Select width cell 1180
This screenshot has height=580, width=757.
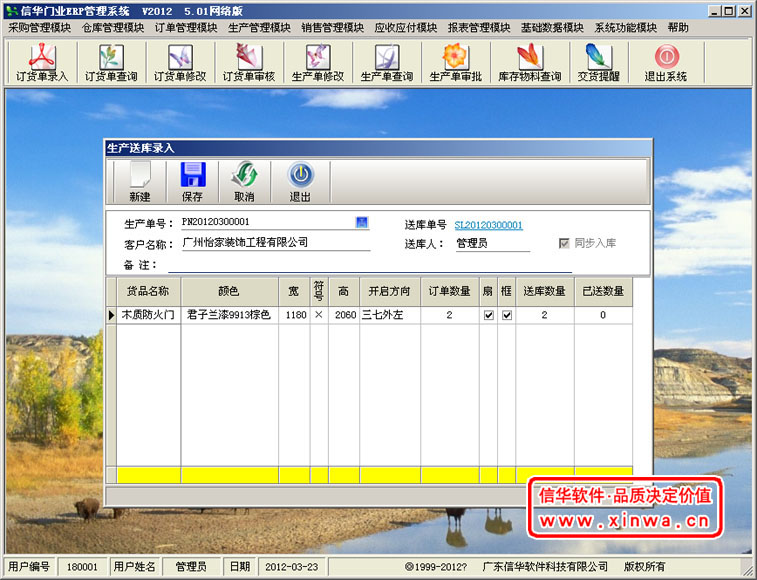[294, 315]
